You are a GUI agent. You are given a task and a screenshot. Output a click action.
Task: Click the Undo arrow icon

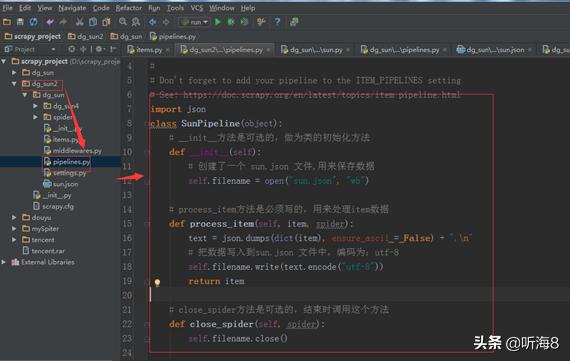point(50,22)
